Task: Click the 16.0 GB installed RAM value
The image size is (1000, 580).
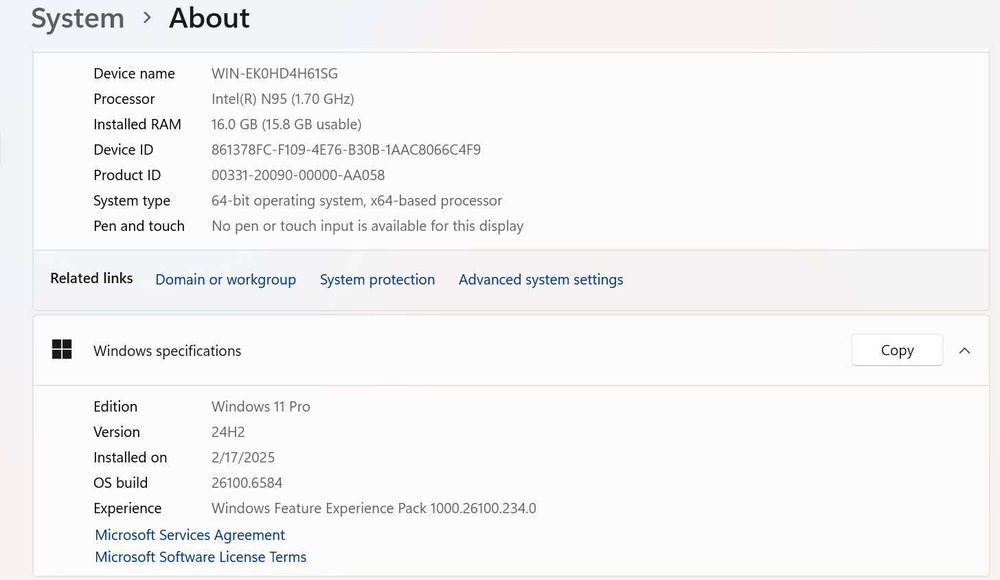Action: click(286, 124)
